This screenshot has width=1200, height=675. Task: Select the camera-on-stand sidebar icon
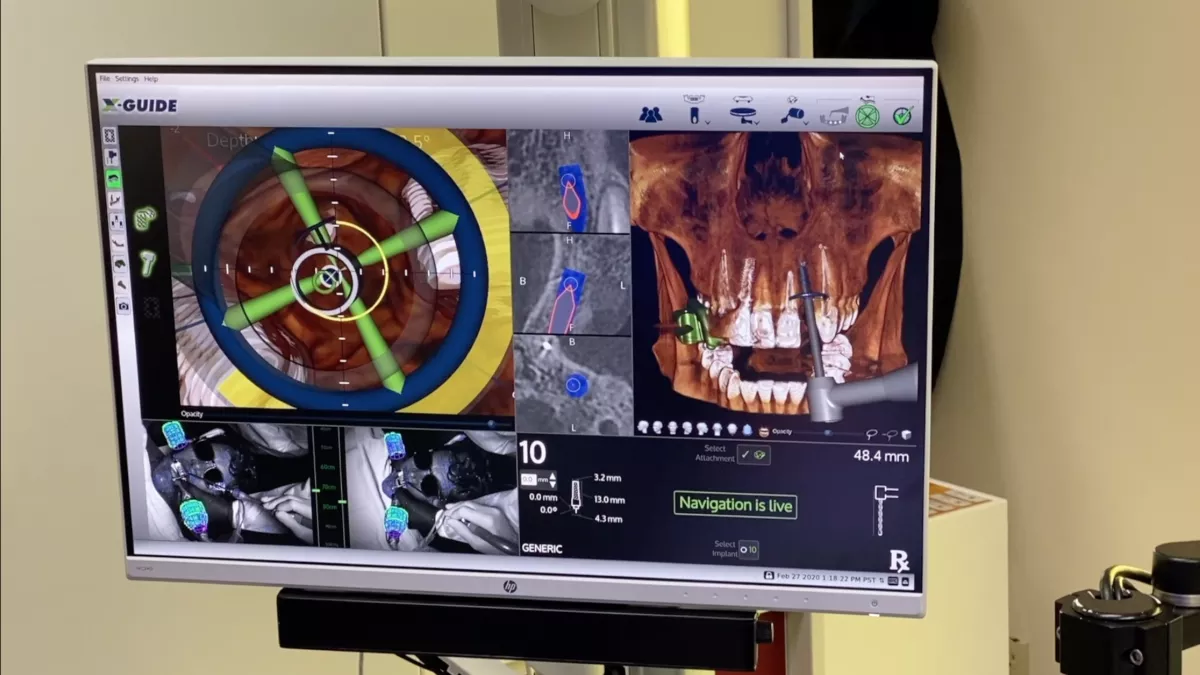tap(112, 156)
